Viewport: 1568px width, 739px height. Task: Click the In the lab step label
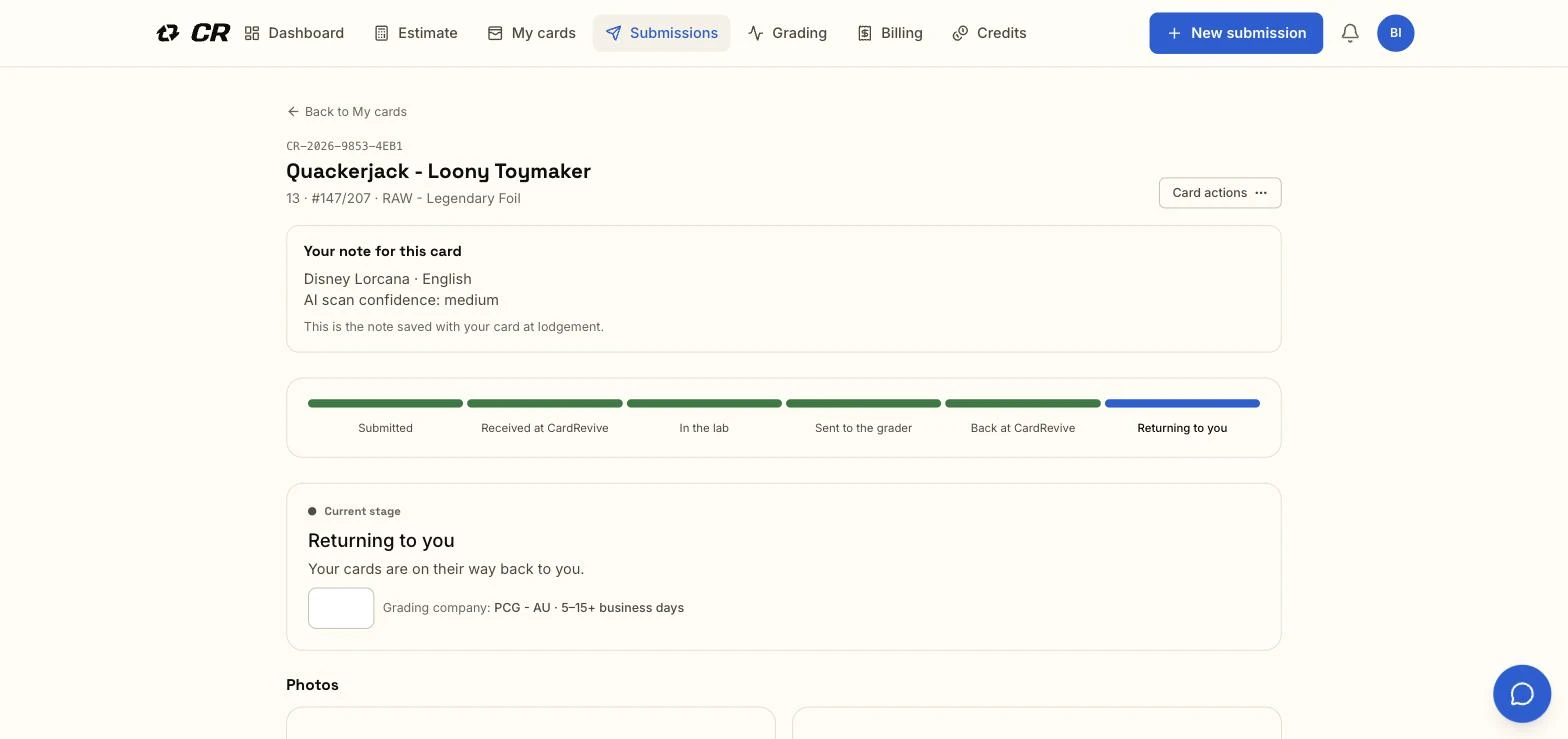(x=704, y=428)
